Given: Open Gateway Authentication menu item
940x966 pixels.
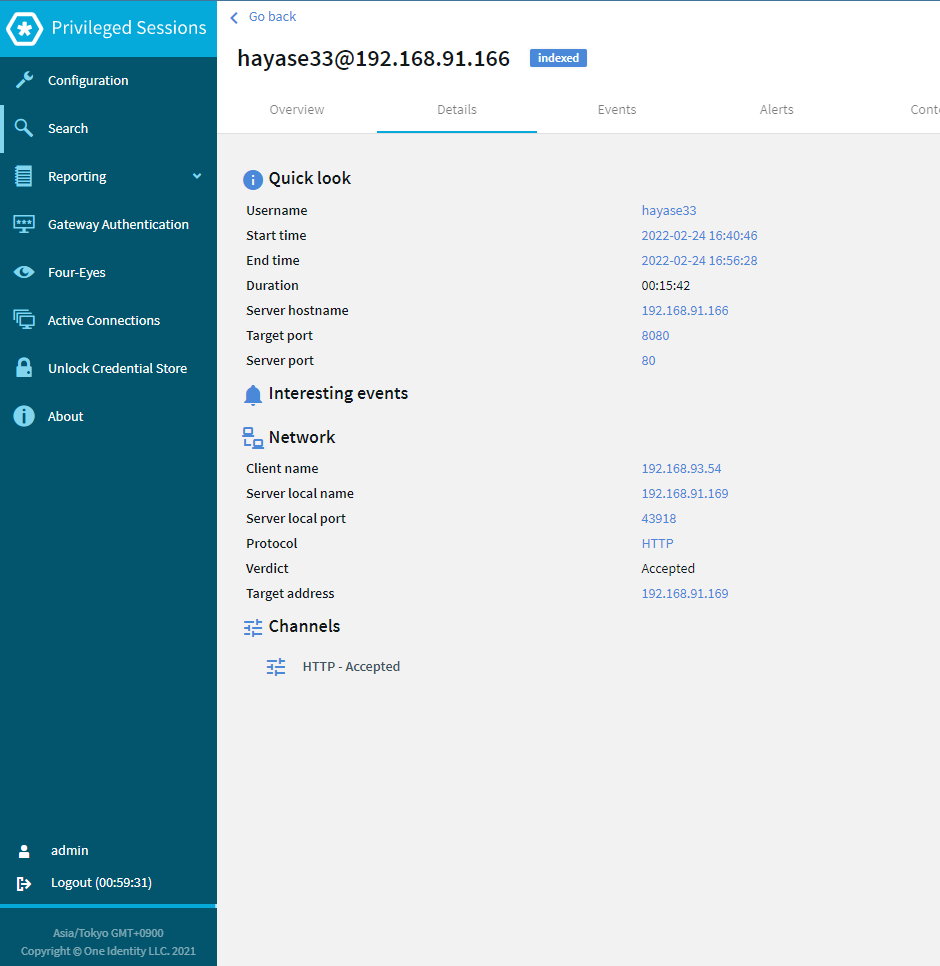Looking at the screenshot, I should pos(108,224).
